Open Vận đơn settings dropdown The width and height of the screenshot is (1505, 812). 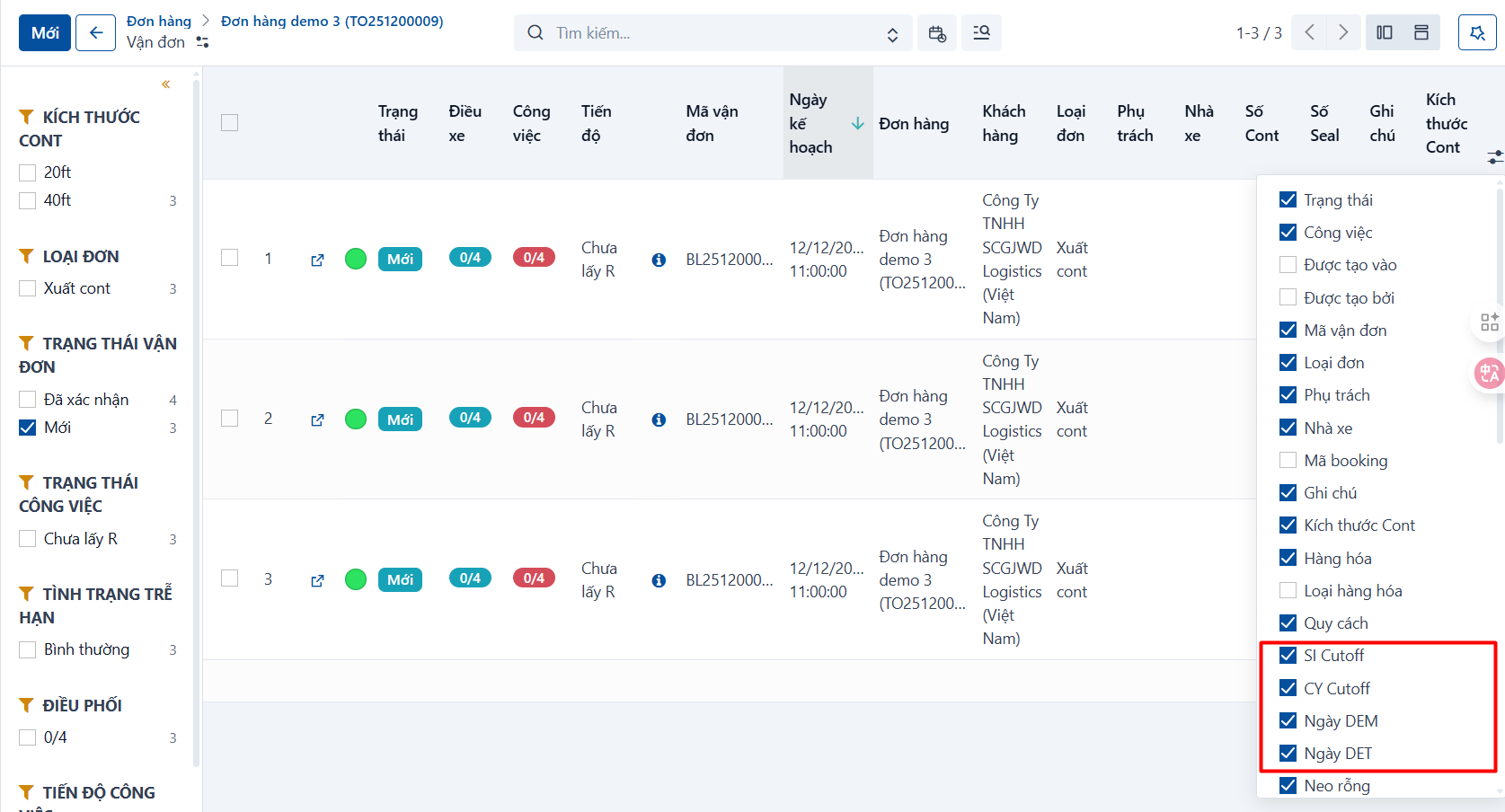tap(202, 42)
